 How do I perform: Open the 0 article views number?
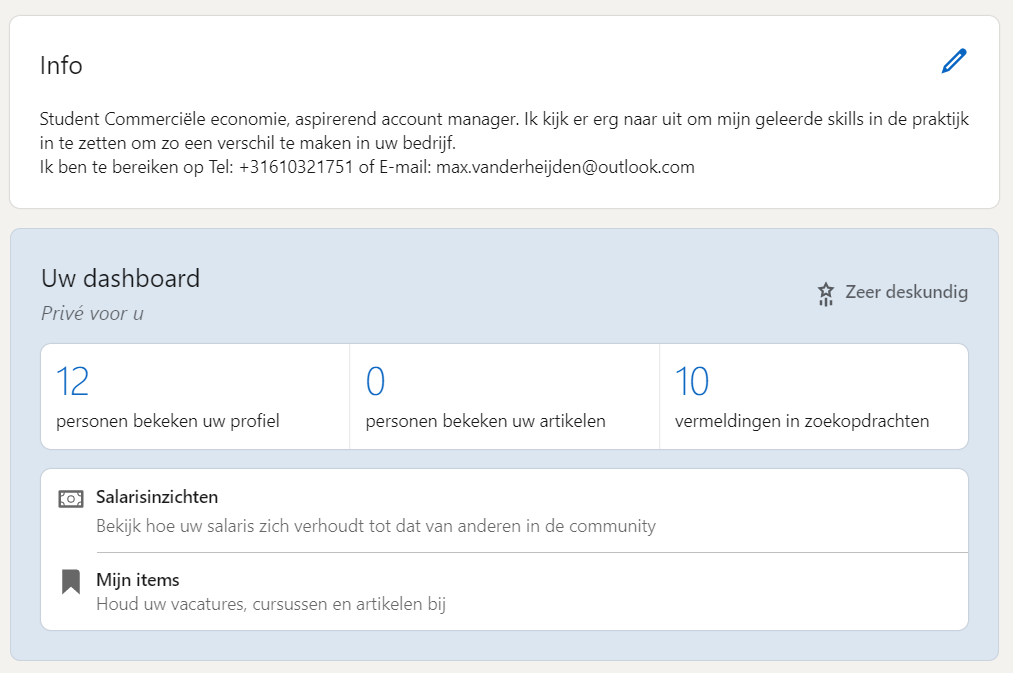375,381
